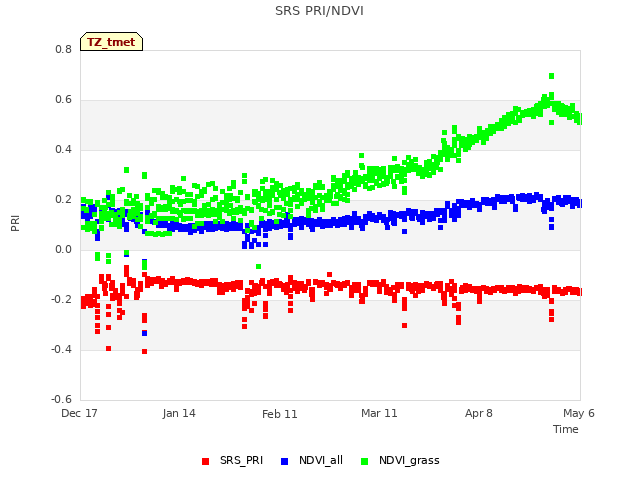This screenshot has height=480, width=640.
Task: Click the Dec 17 x-axis tick label
Action: click(x=79, y=413)
